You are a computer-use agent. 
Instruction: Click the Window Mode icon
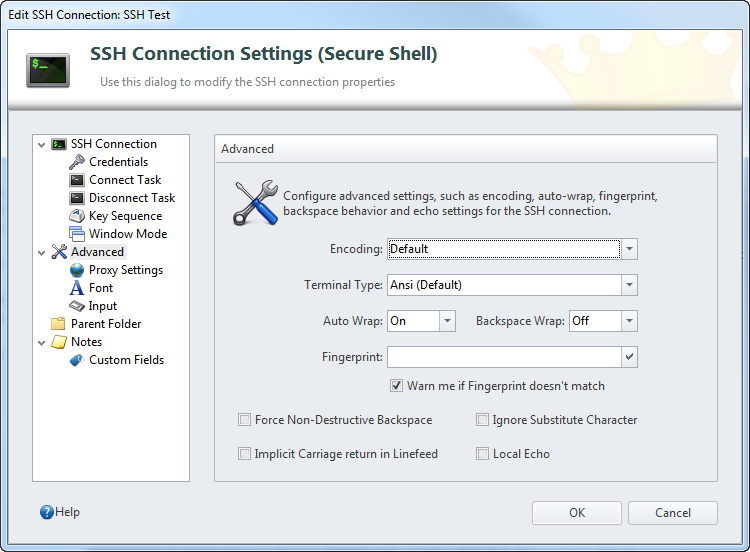click(77, 234)
